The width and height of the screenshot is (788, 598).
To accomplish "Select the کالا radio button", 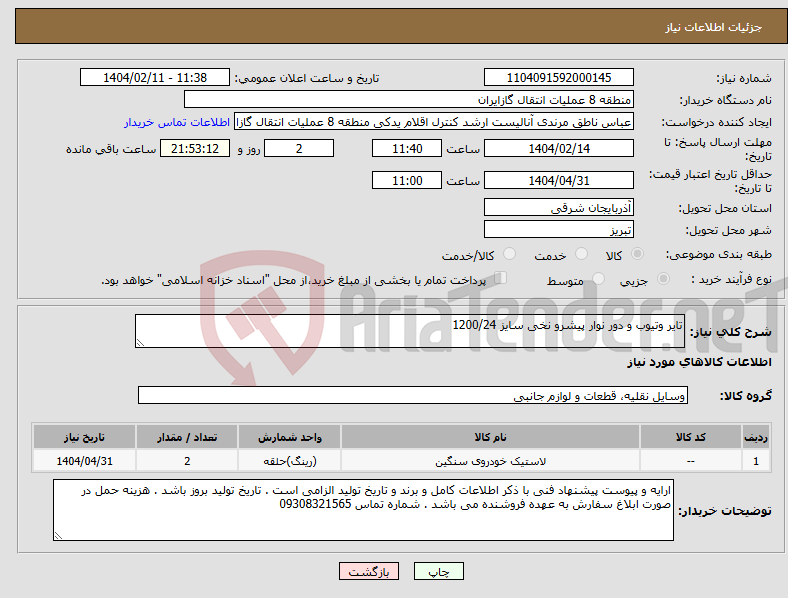I will coord(637,254).
